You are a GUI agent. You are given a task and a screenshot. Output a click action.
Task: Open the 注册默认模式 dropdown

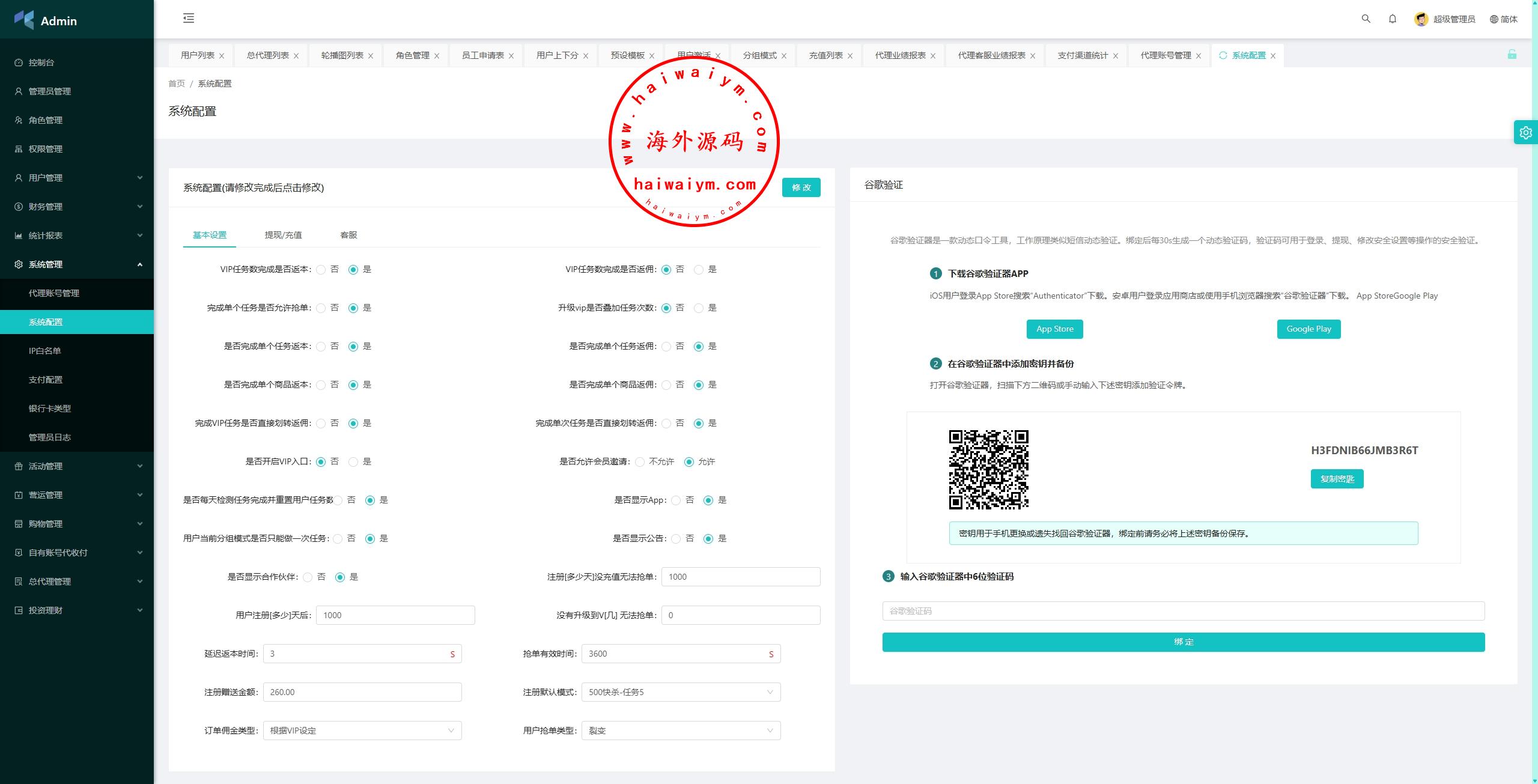[681, 692]
